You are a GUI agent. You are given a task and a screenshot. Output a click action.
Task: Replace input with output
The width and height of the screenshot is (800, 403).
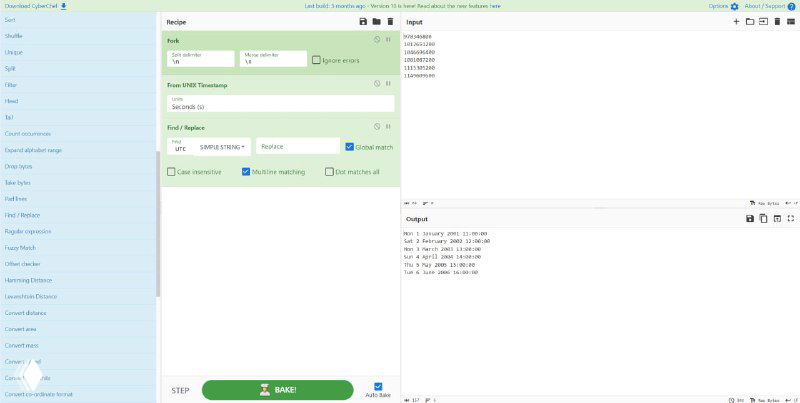click(x=777, y=218)
